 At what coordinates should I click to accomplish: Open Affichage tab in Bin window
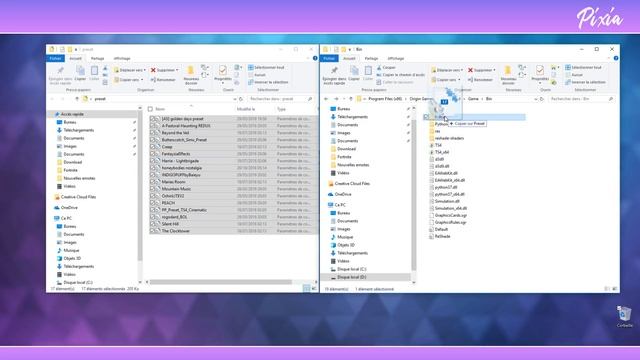tap(395, 58)
